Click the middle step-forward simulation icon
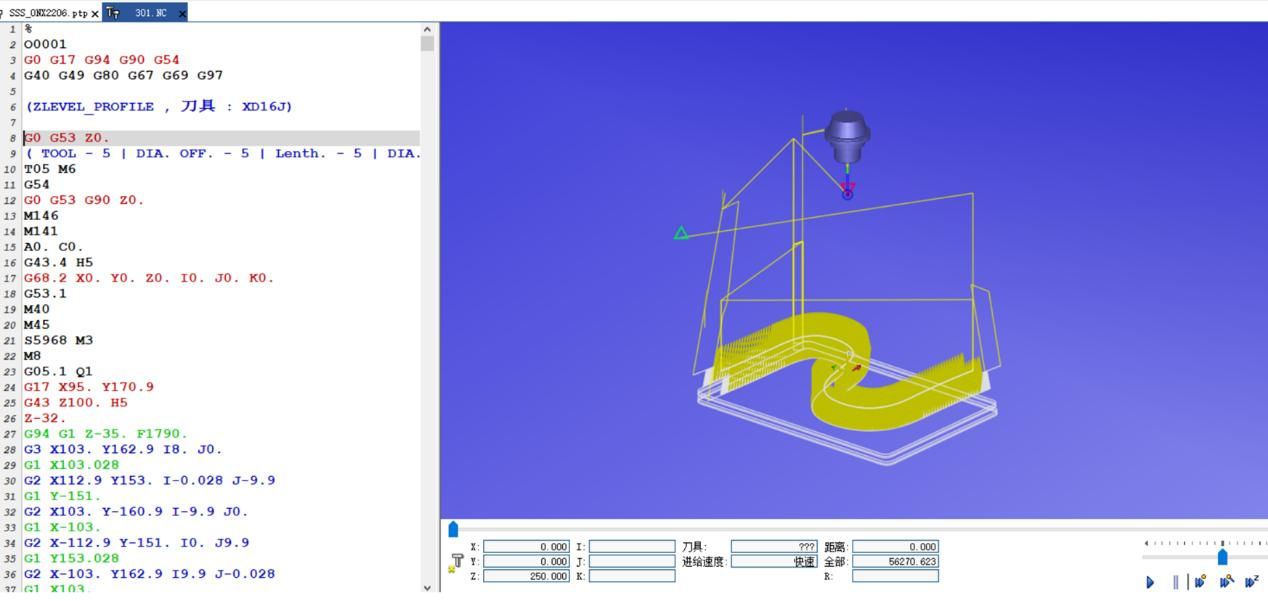Screen dimensions: 1268x601 (1225, 582)
